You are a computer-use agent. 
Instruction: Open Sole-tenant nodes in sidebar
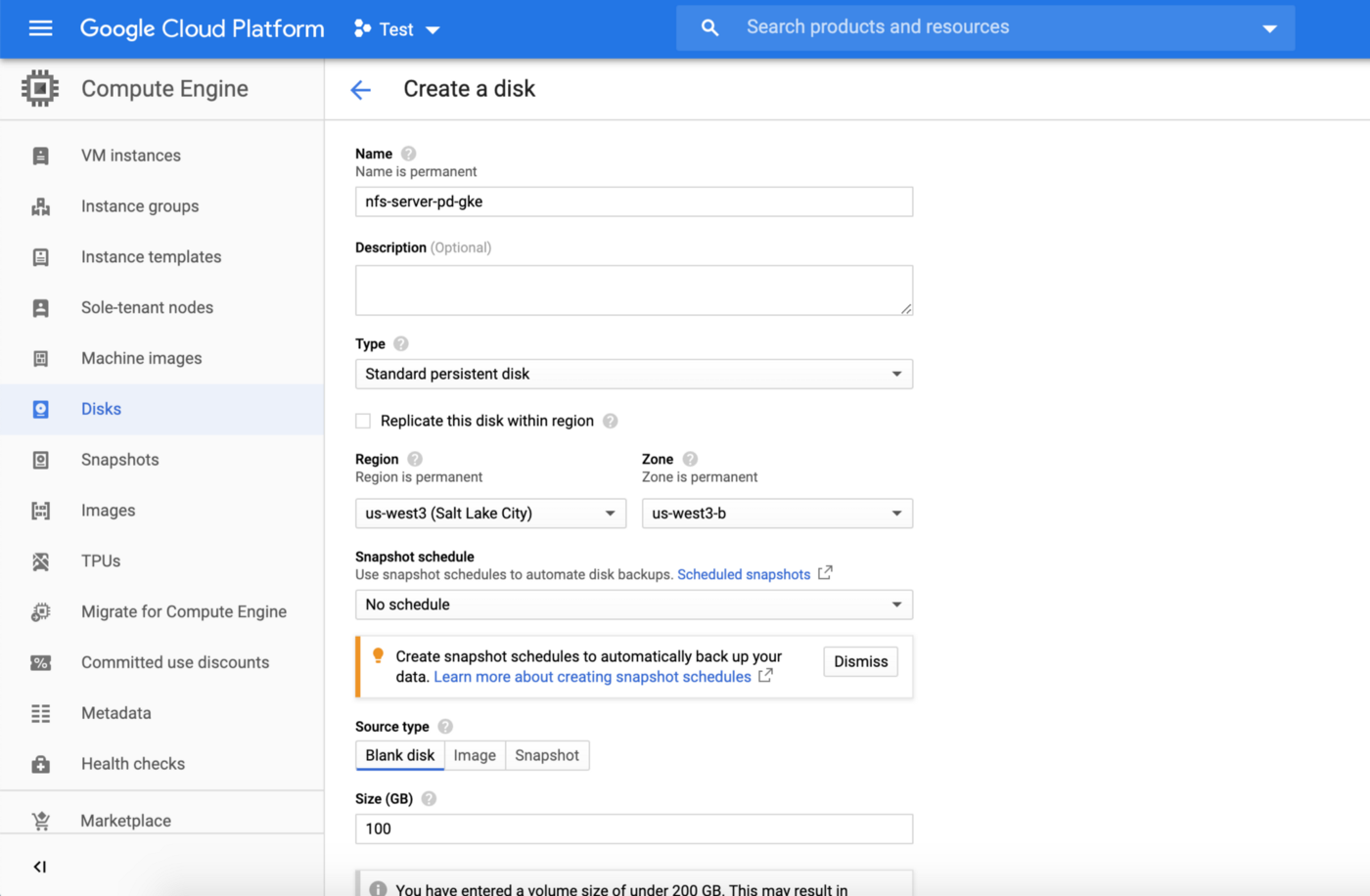point(147,307)
